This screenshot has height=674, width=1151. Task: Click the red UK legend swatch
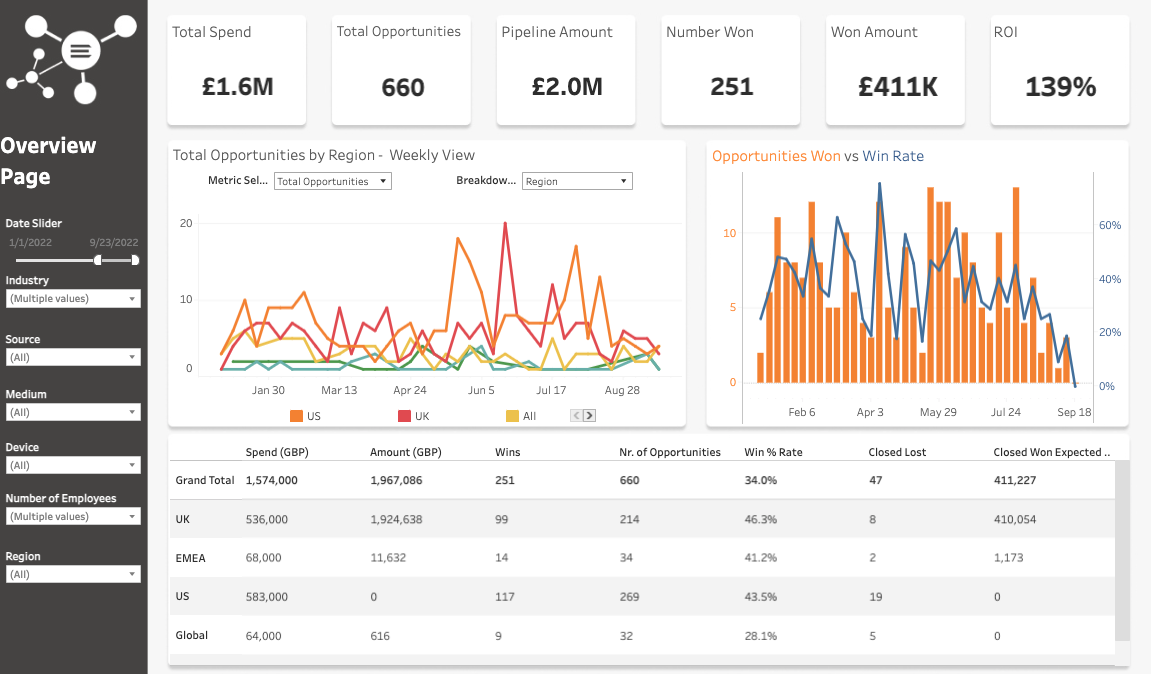pos(404,415)
